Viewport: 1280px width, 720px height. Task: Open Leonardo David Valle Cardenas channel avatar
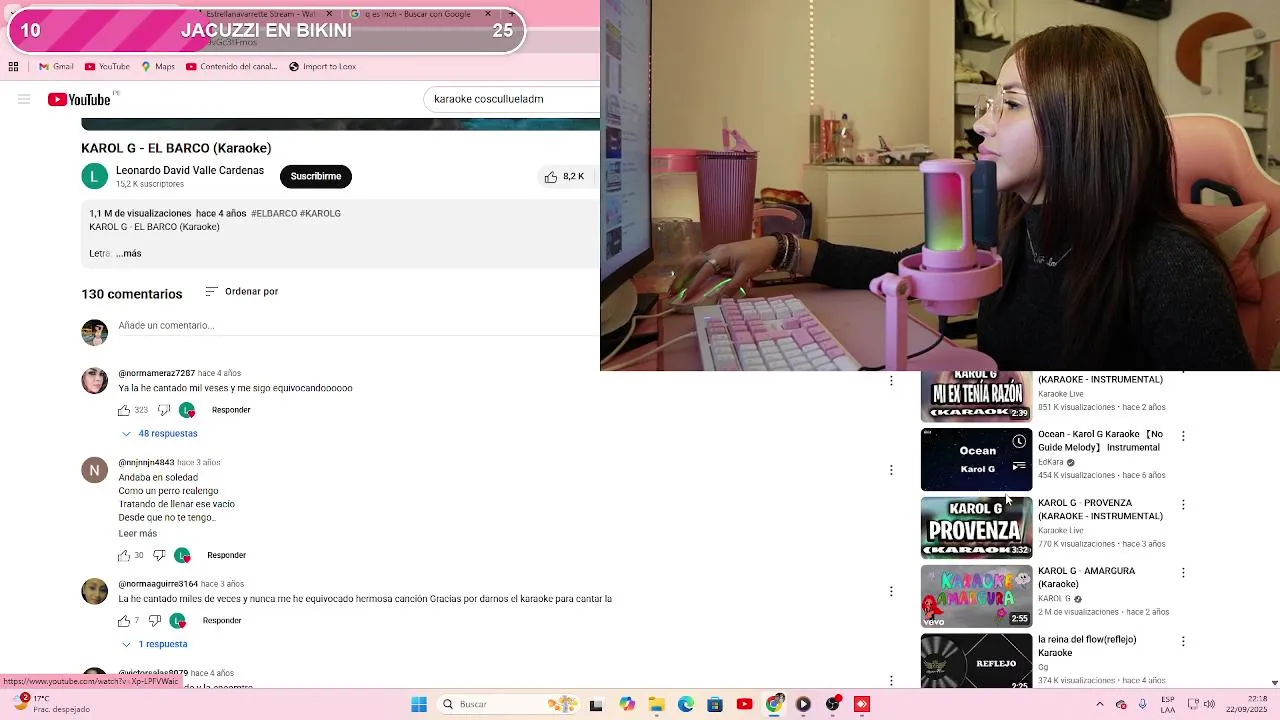tap(94, 177)
